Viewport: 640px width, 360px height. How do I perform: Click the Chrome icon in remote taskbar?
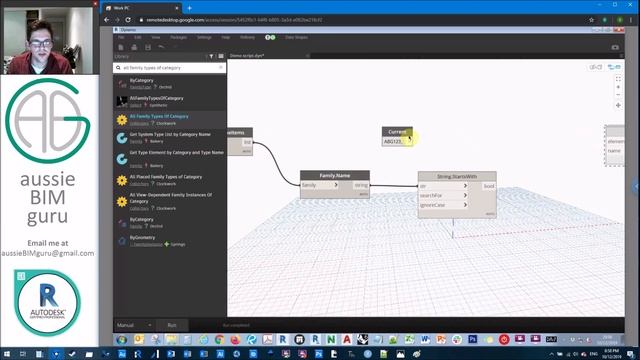pyautogui.click(x=219, y=339)
